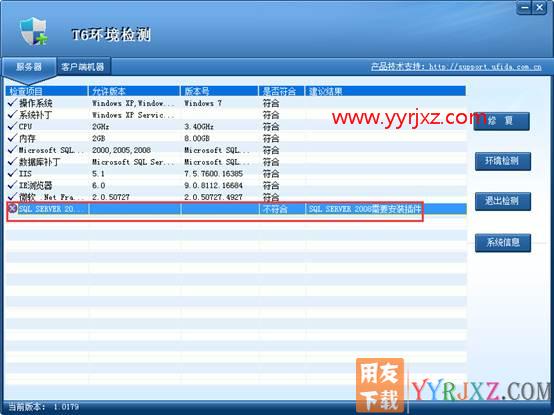Select the IIS row label
The width and height of the screenshot is (554, 415).
tap(25, 173)
